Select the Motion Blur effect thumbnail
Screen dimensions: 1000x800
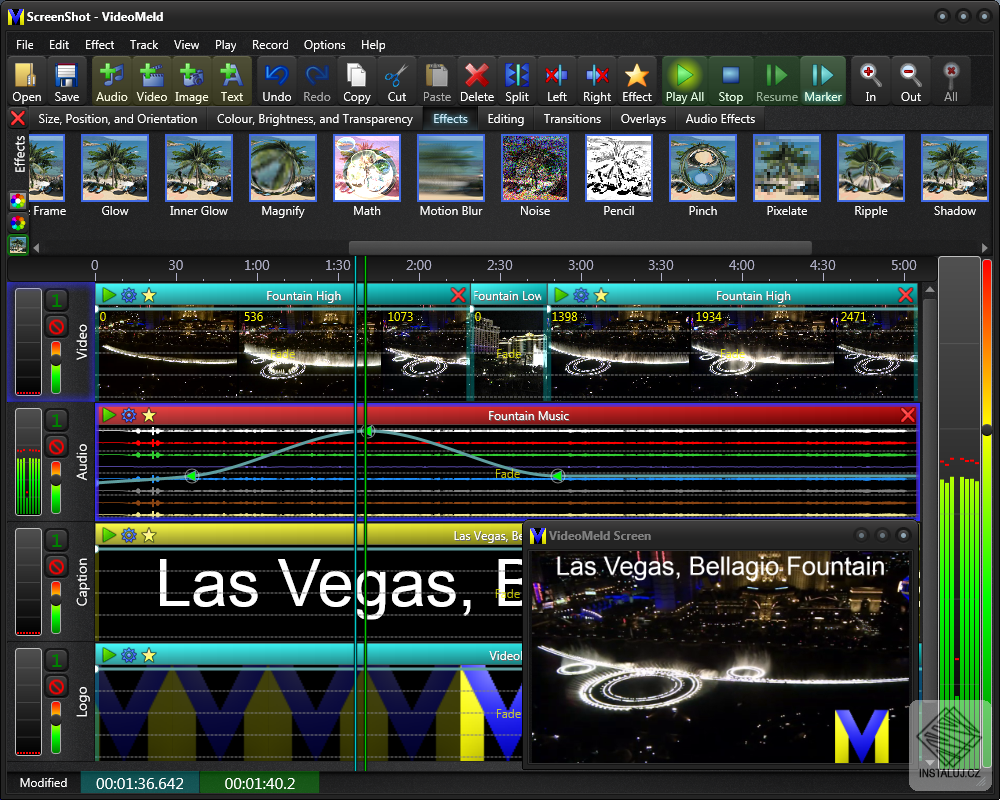pyautogui.click(x=451, y=168)
